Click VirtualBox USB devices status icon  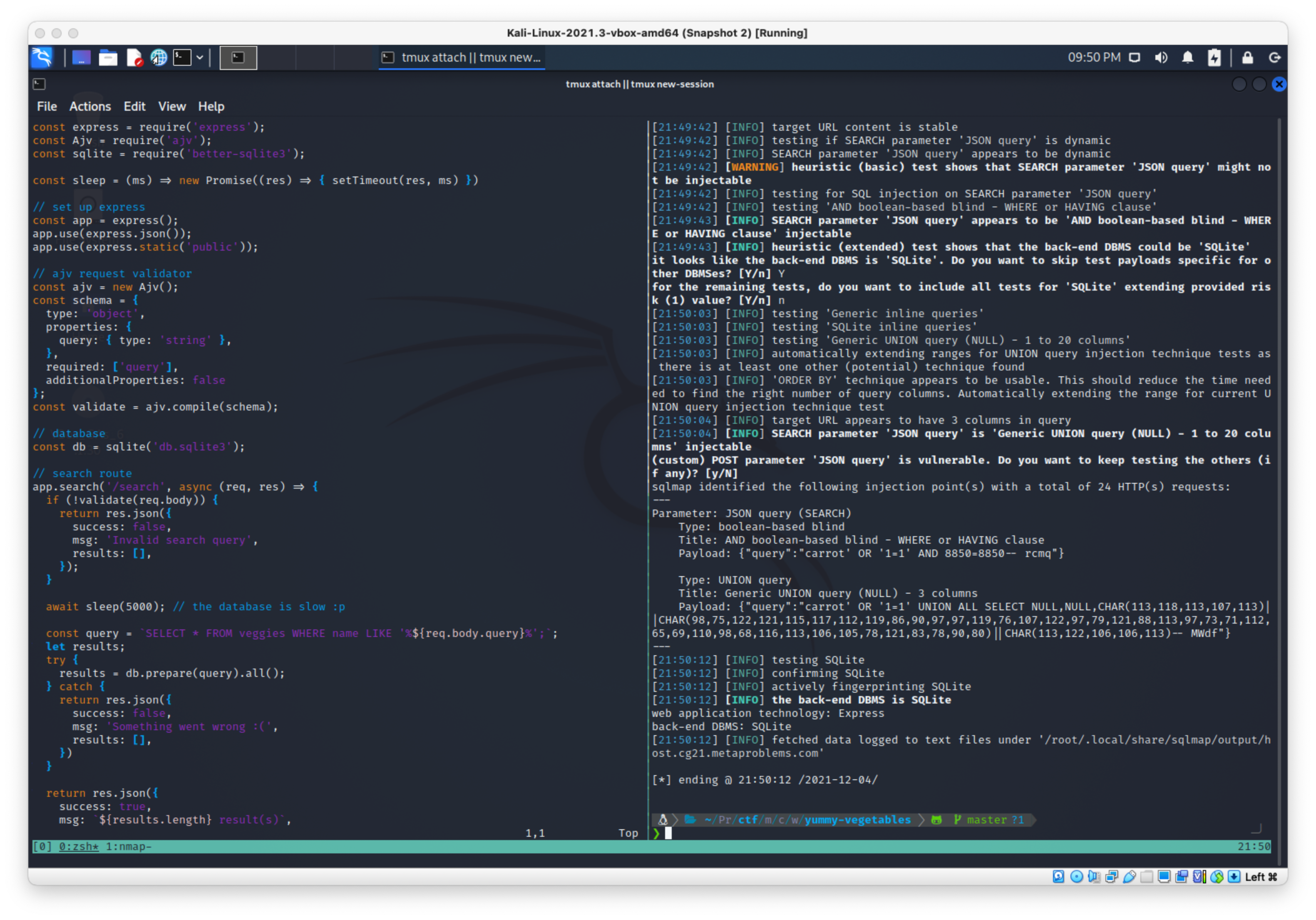(1129, 876)
